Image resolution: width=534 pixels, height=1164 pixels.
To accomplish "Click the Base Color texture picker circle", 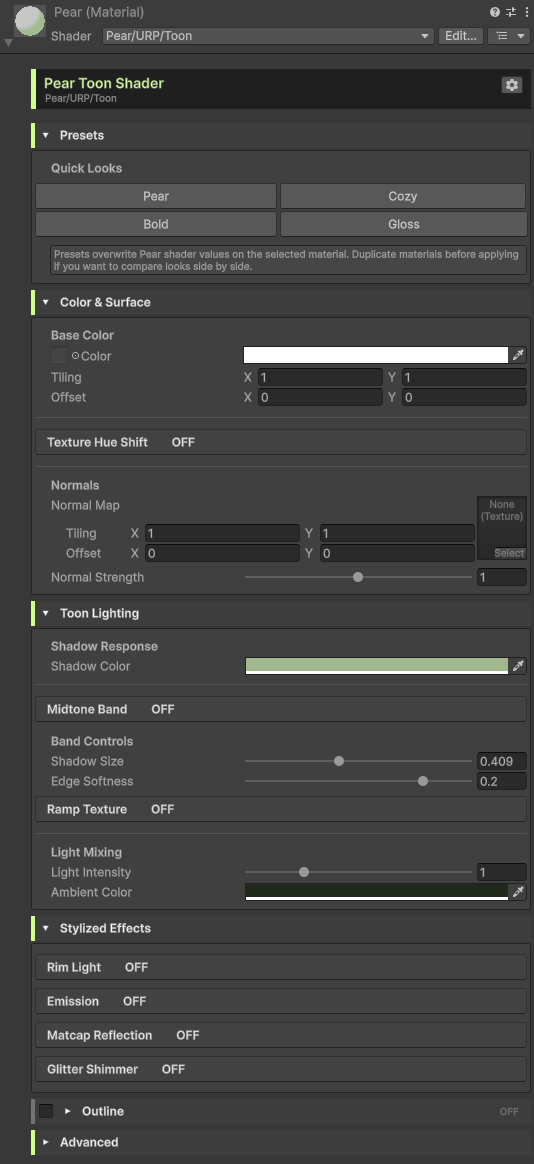I will point(75,356).
